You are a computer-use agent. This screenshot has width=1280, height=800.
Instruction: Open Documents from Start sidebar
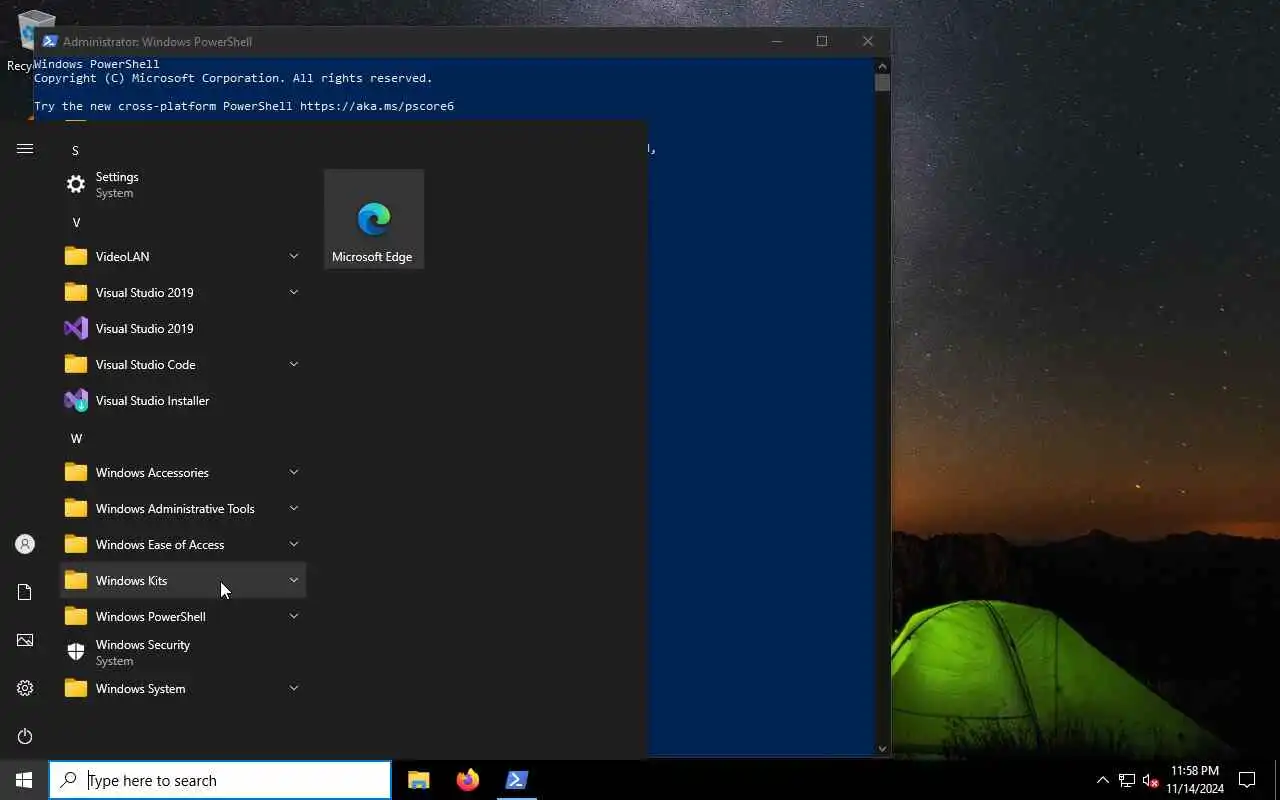(25, 592)
